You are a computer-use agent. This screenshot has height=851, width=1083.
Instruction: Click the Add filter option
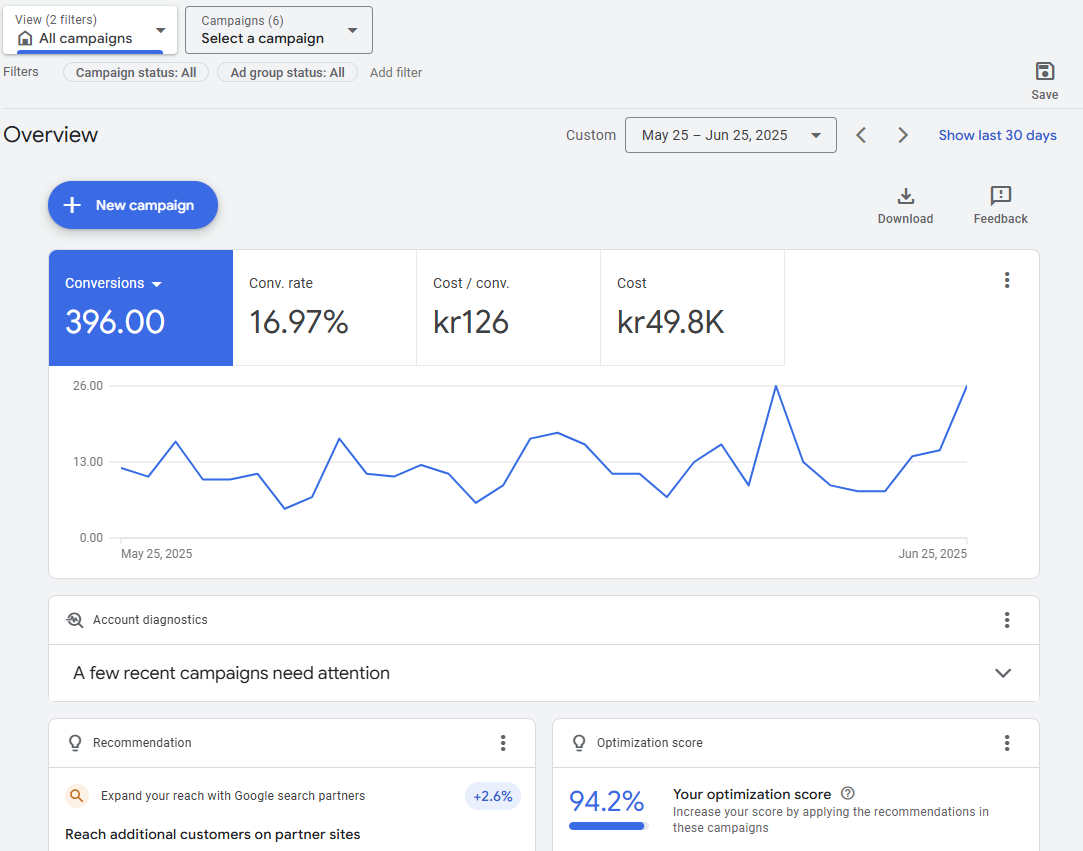(x=396, y=73)
